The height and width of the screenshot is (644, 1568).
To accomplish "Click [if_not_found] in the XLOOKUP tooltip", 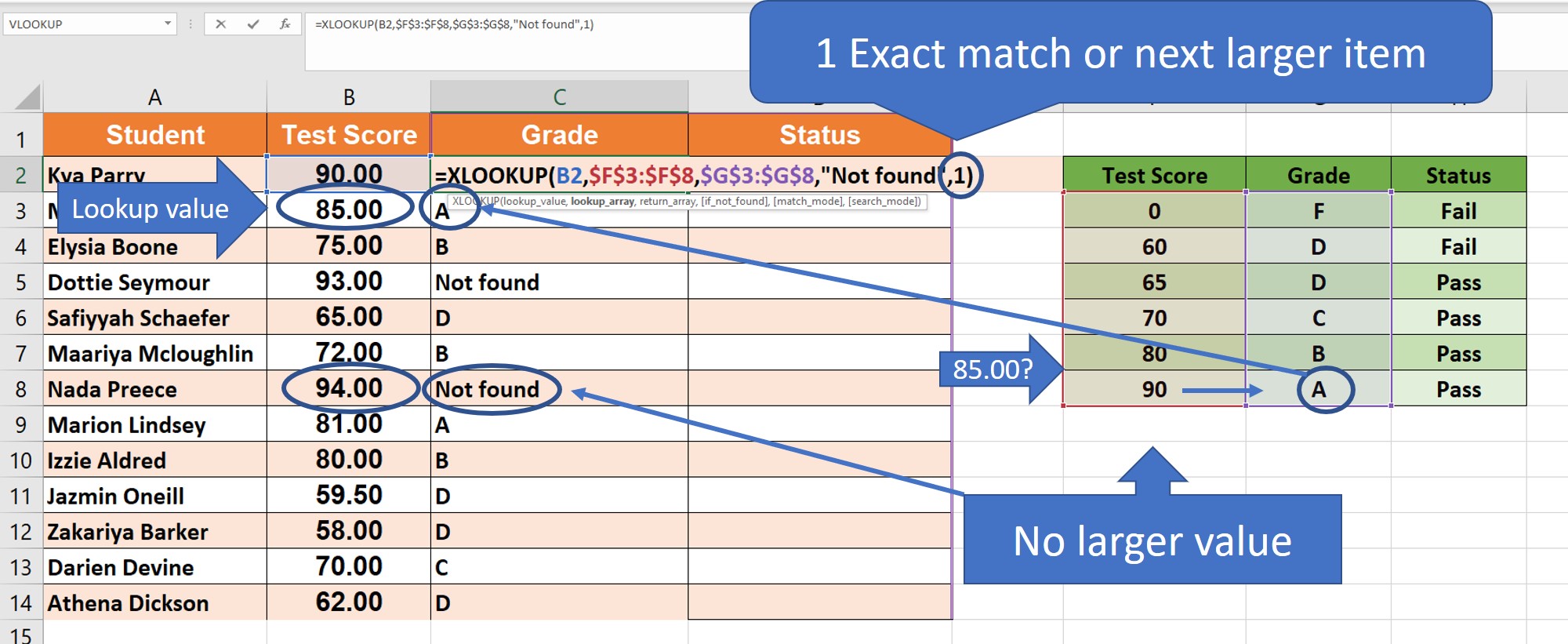I will [x=735, y=202].
